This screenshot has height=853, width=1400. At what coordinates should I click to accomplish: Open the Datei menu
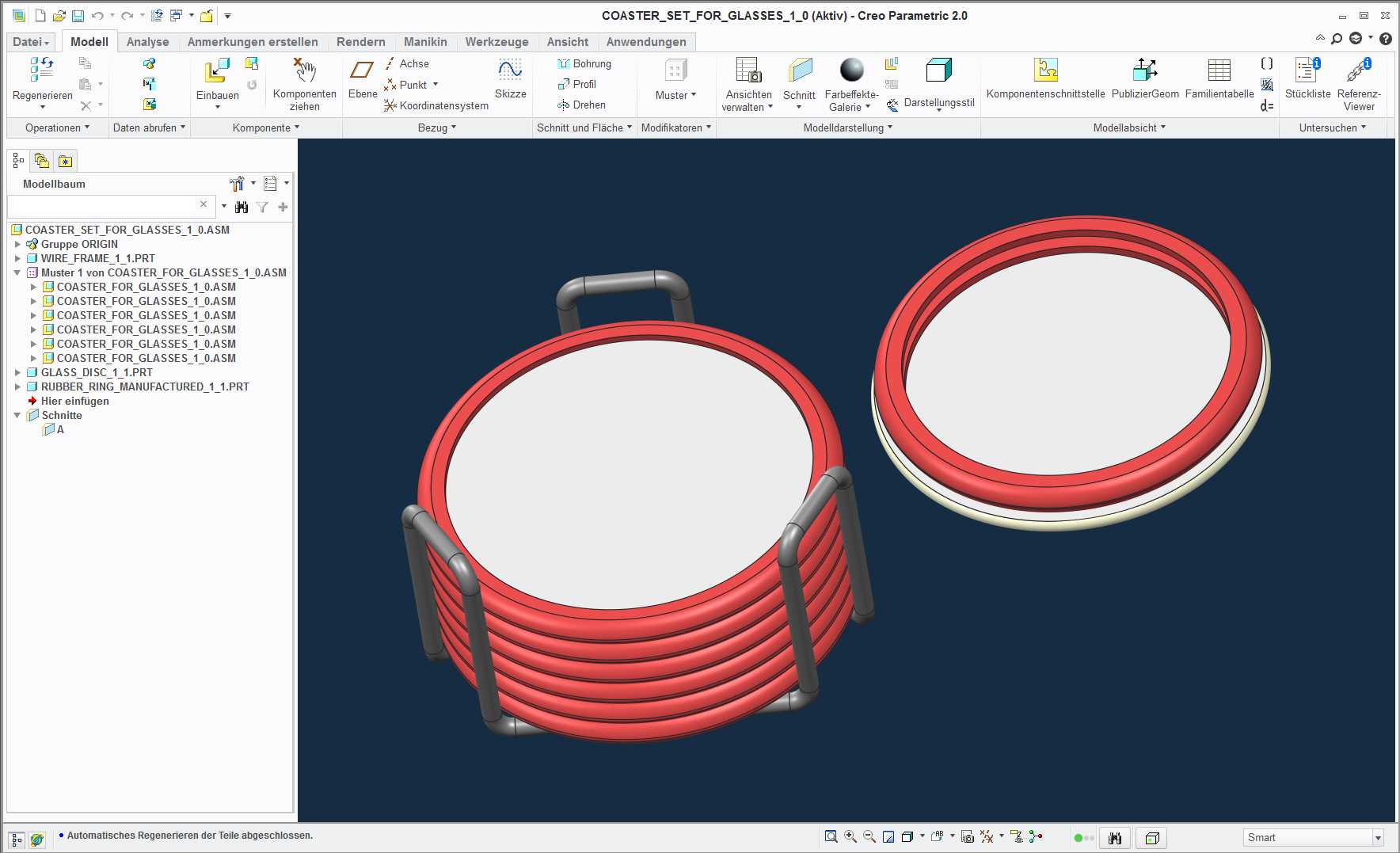click(31, 42)
